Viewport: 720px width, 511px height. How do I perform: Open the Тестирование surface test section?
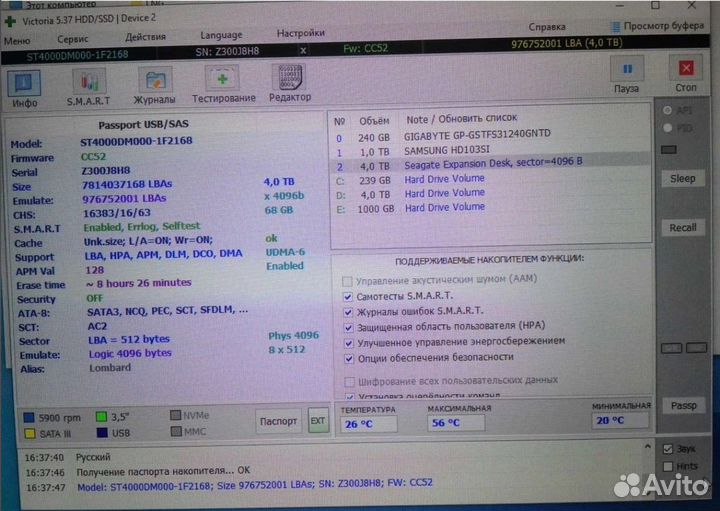(x=223, y=84)
